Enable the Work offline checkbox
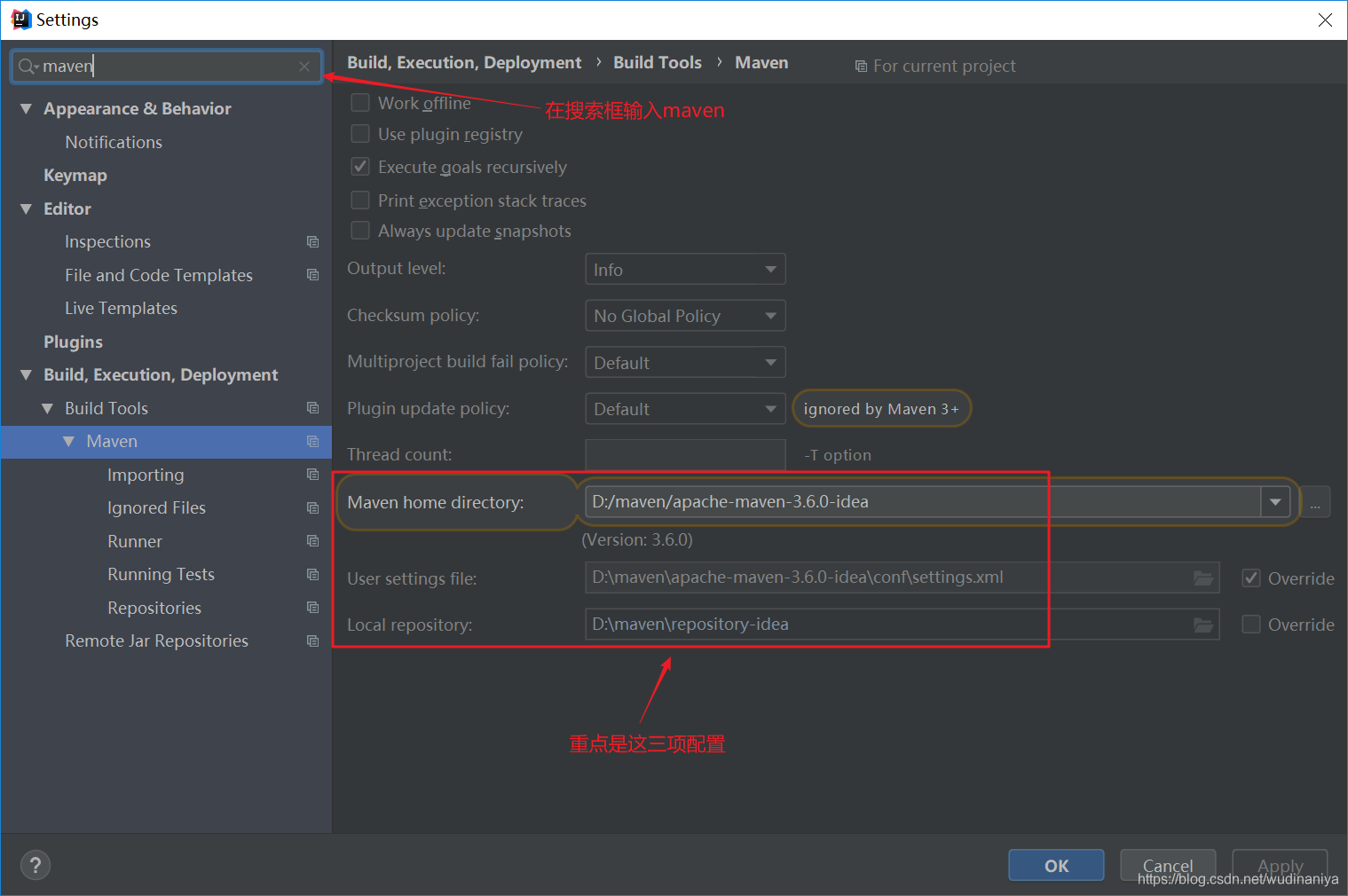Image resolution: width=1348 pixels, height=896 pixels. coord(360,103)
